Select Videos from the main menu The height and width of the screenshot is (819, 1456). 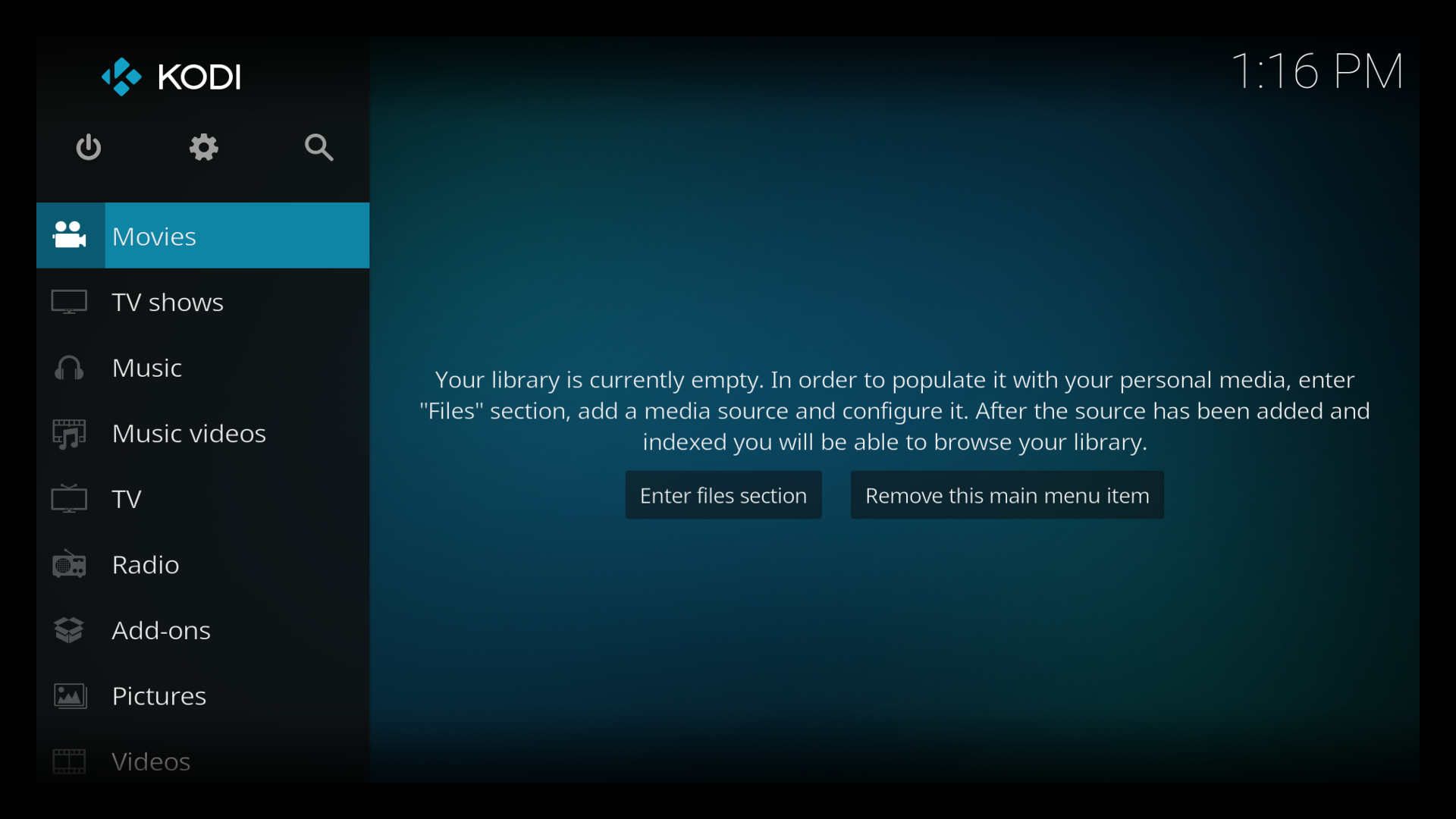[x=150, y=760]
